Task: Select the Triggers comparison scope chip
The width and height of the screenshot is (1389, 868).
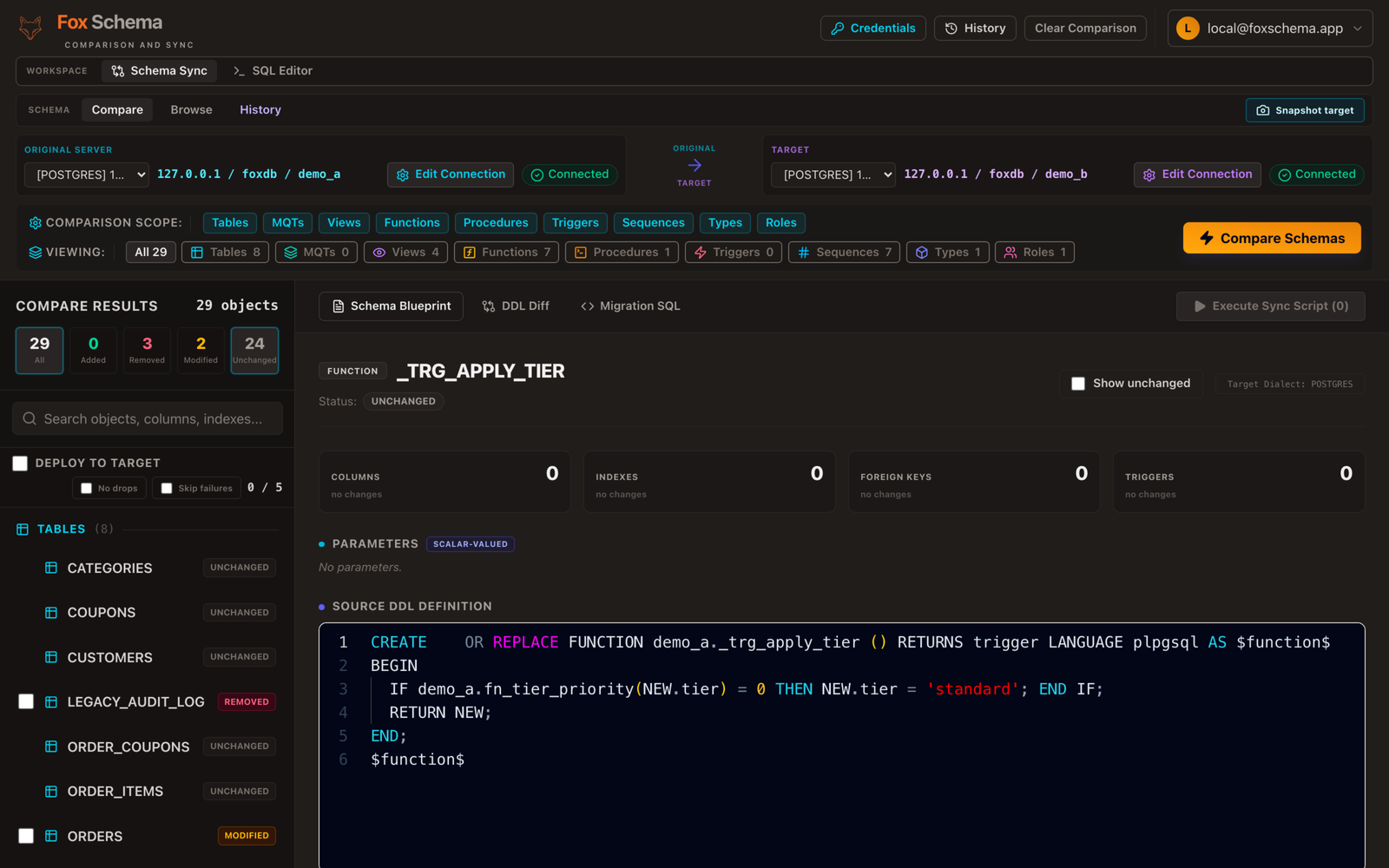Action: 575,223
